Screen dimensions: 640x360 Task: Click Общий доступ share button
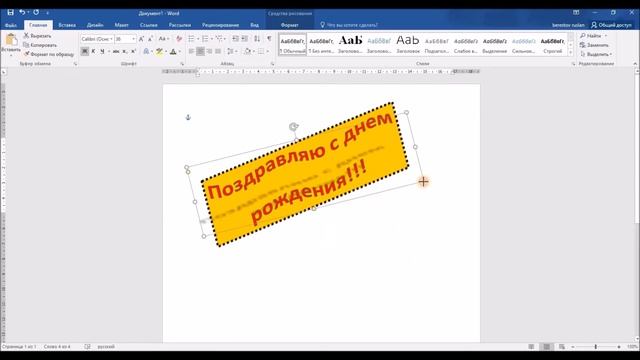611,25
